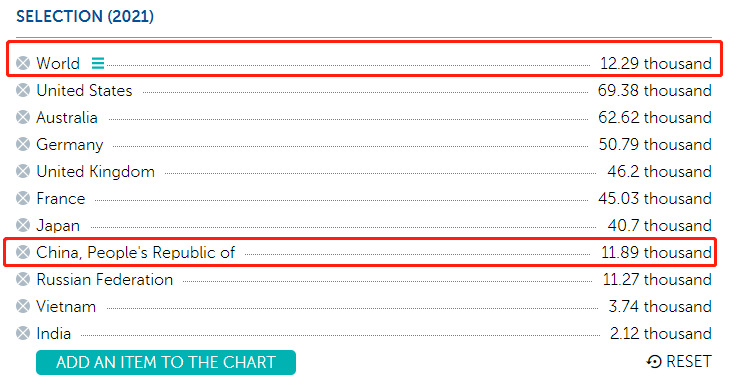Click ADD AN ITEM TO THE CHART button

(x=166, y=362)
